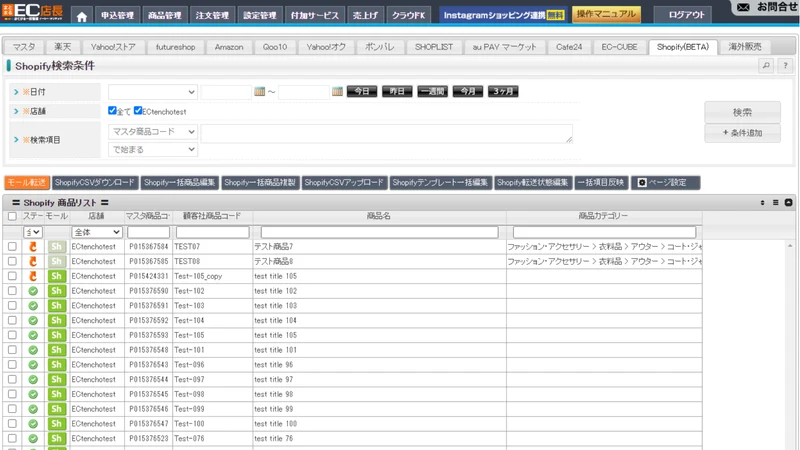800x450 pixels.
Task: Select the checkbox for the Test-105_copy row
Action: [x=12, y=276]
